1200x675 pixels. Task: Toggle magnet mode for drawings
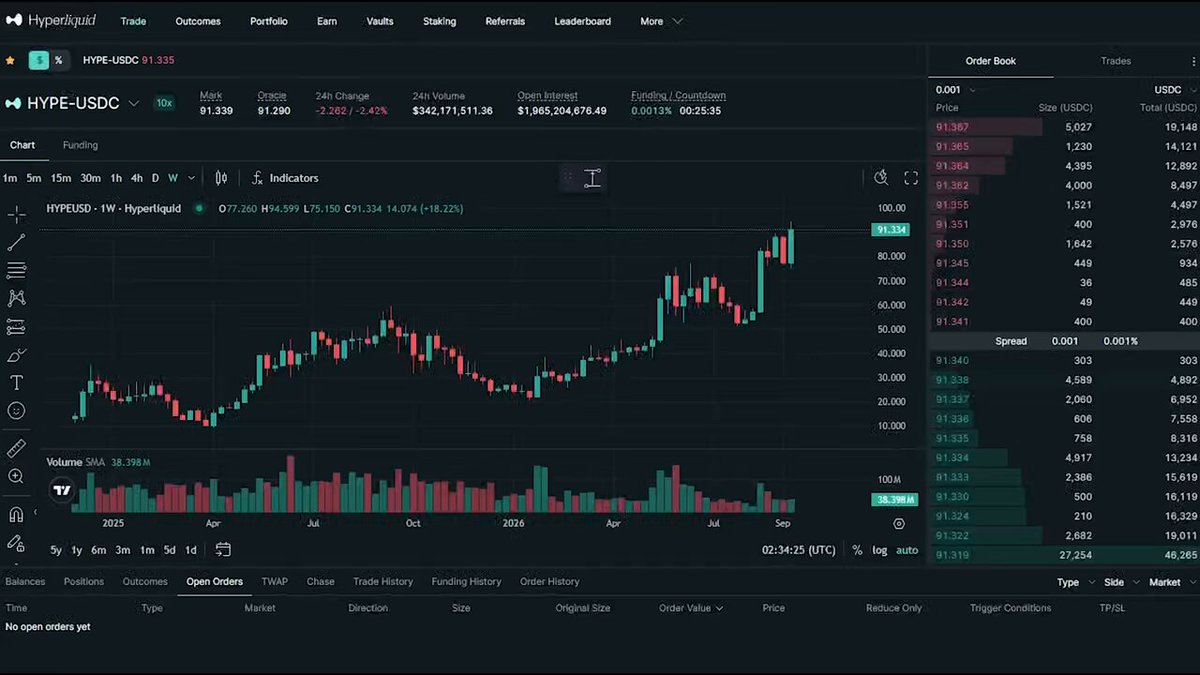pos(17,514)
